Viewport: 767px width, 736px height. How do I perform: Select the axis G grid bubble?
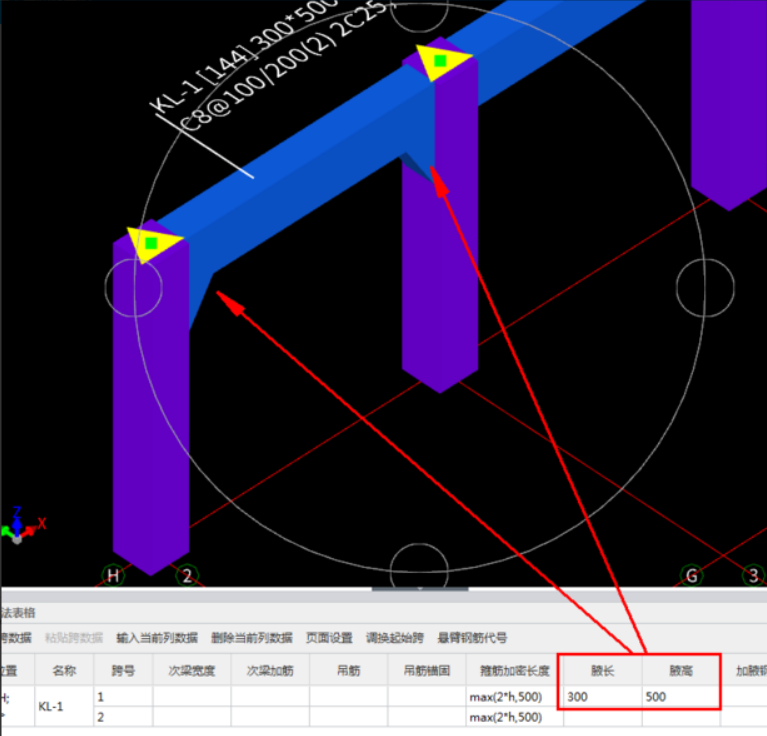pyautogui.click(x=690, y=575)
